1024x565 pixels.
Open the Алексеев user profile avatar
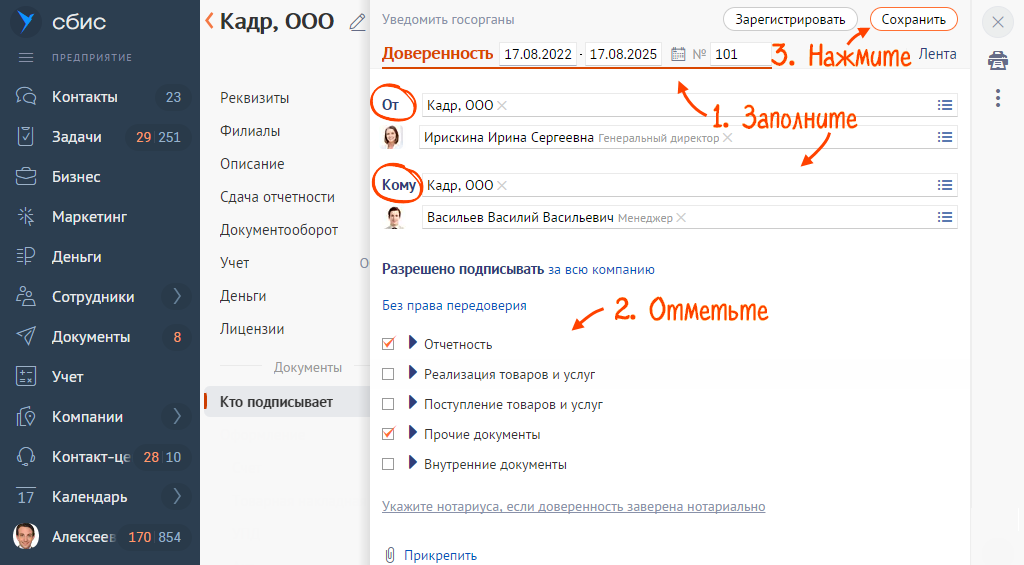(26, 536)
